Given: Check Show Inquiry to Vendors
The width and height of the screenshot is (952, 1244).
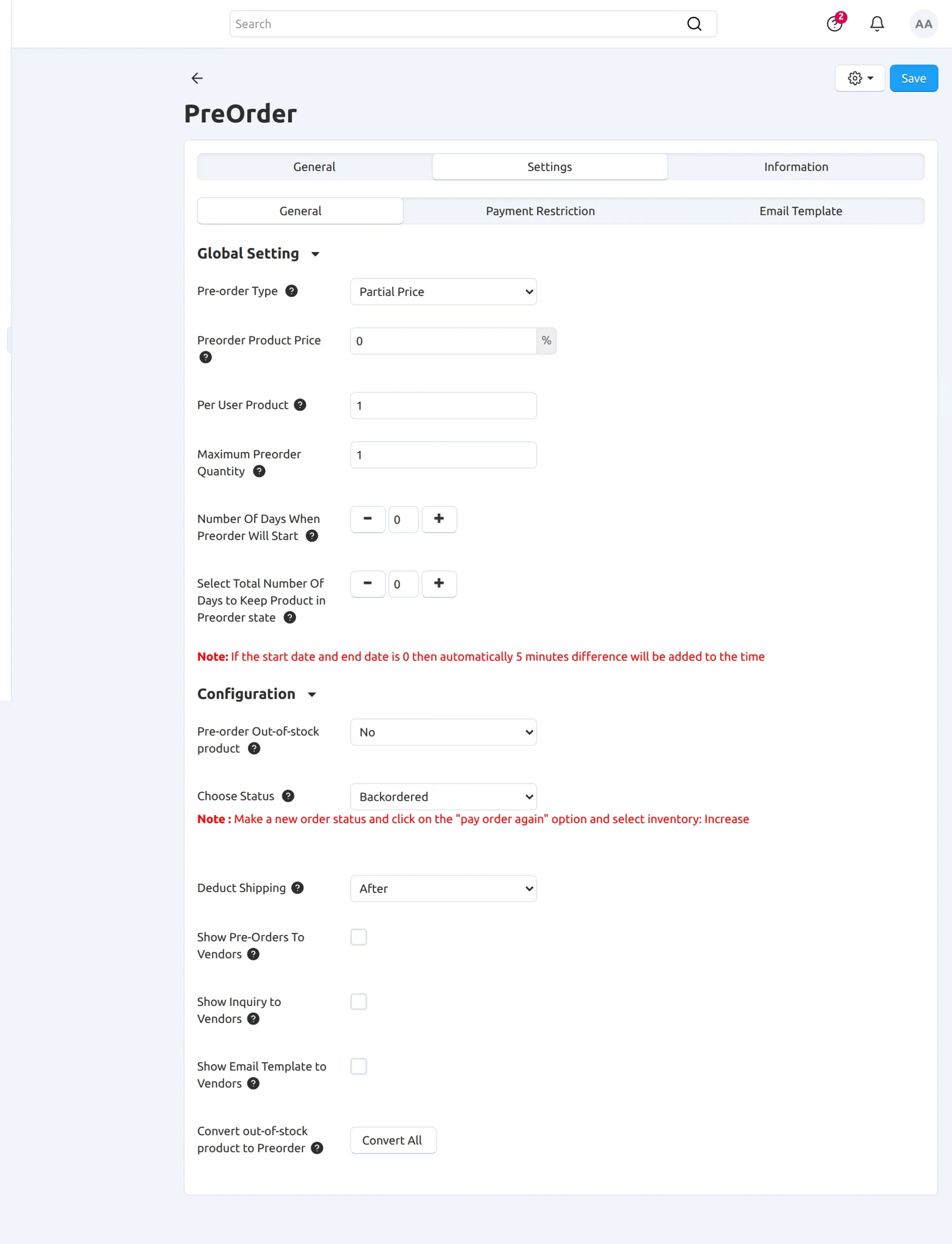Looking at the screenshot, I should coord(358,1002).
